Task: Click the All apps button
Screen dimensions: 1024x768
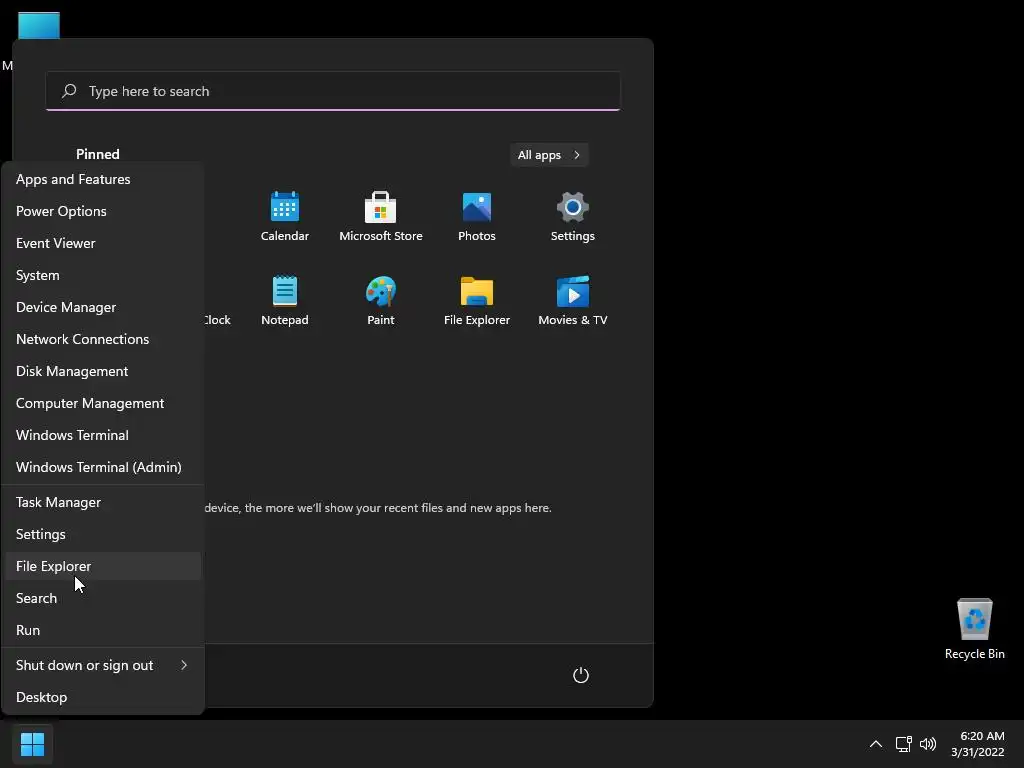Action: [549, 155]
